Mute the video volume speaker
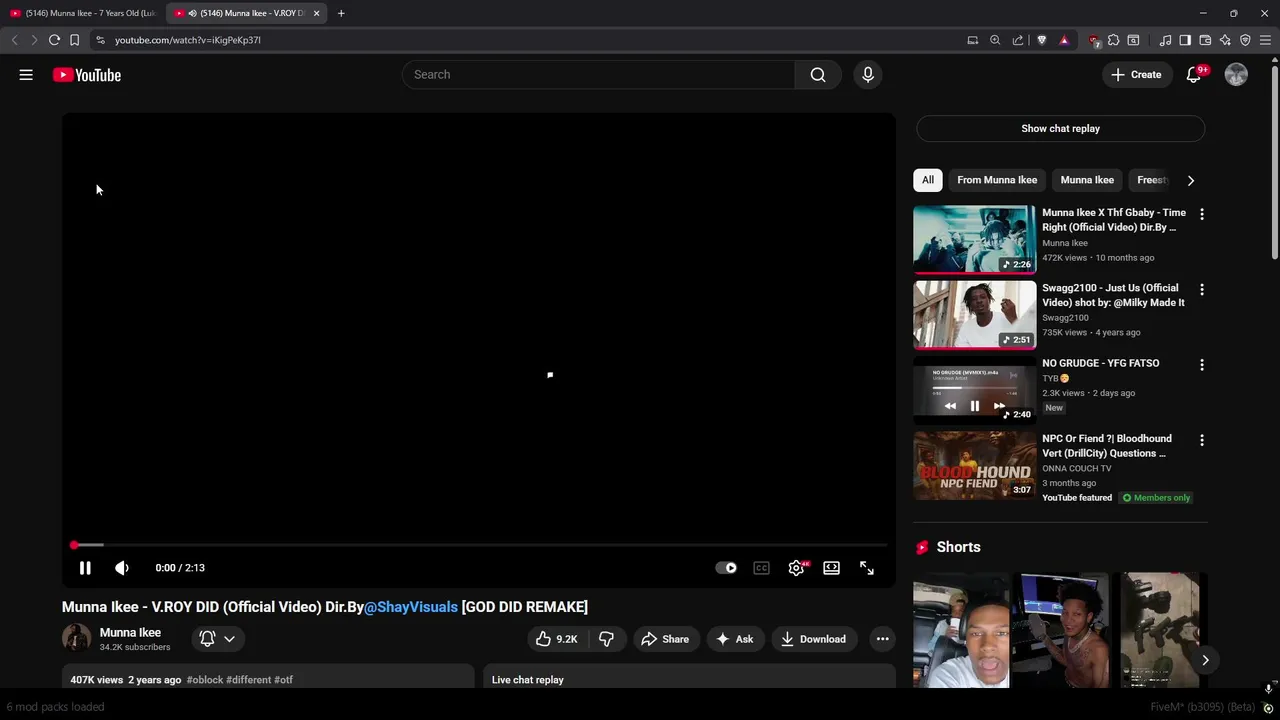The width and height of the screenshot is (1280, 720). pos(121,568)
